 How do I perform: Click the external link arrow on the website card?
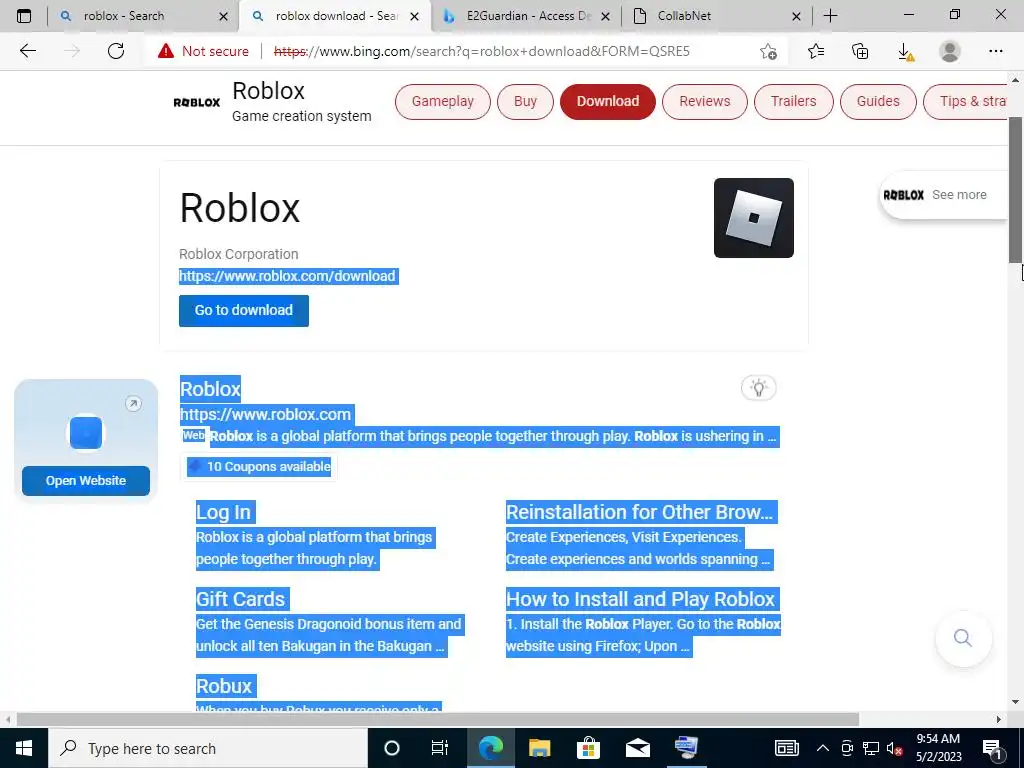pyautogui.click(x=133, y=404)
